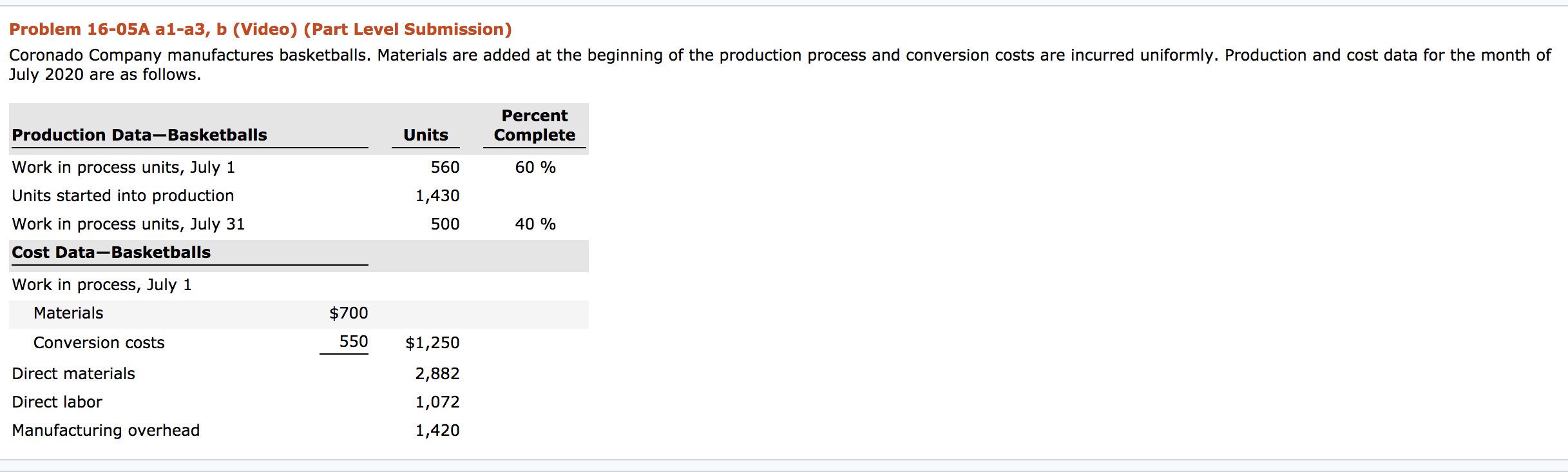Select the Direct materials label
The width and height of the screenshot is (1568, 472).
point(73,374)
